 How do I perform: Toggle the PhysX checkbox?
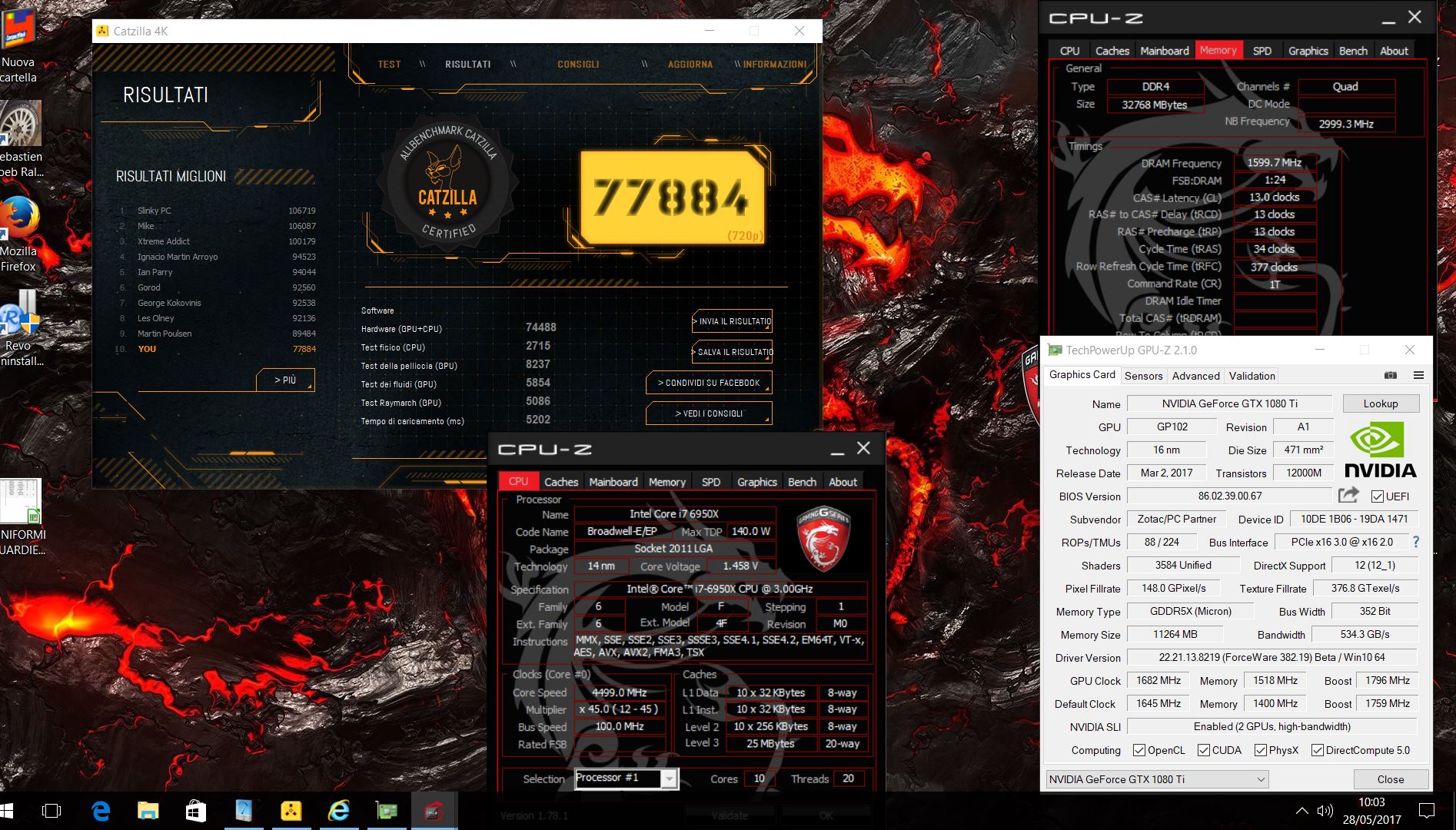tap(1261, 750)
